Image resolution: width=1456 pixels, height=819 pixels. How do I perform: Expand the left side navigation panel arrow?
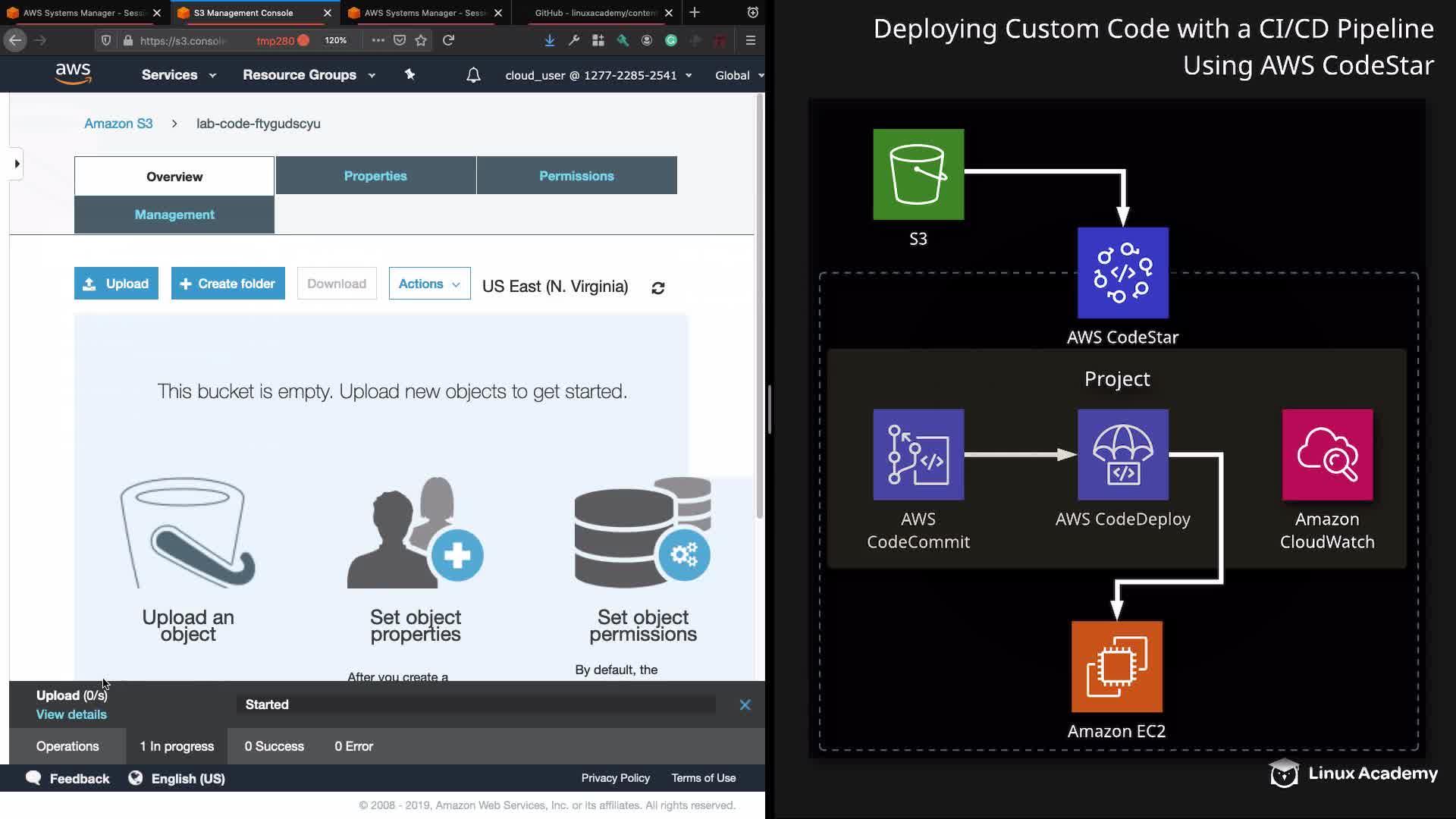(x=17, y=164)
